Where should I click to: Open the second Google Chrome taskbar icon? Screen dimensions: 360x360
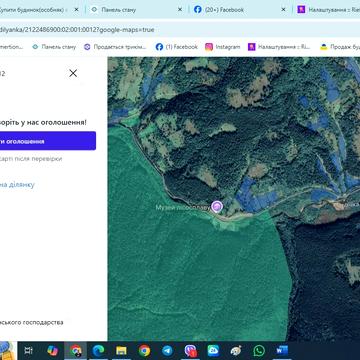point(144,350)
